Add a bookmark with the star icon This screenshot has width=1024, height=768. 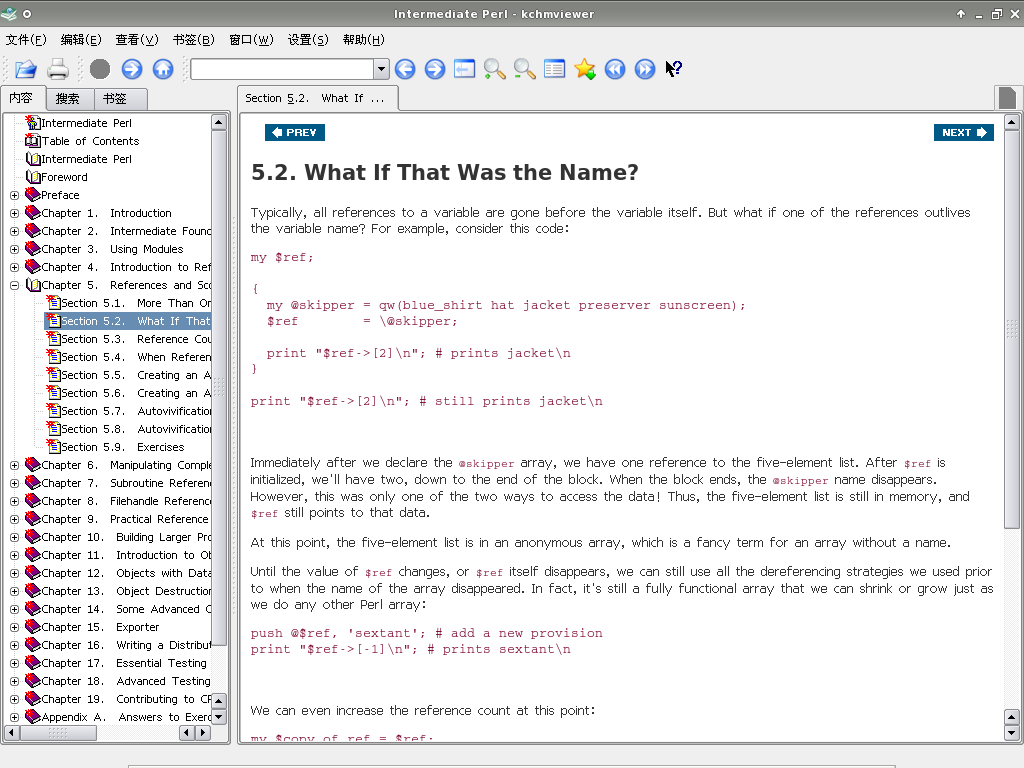point(584,69)
